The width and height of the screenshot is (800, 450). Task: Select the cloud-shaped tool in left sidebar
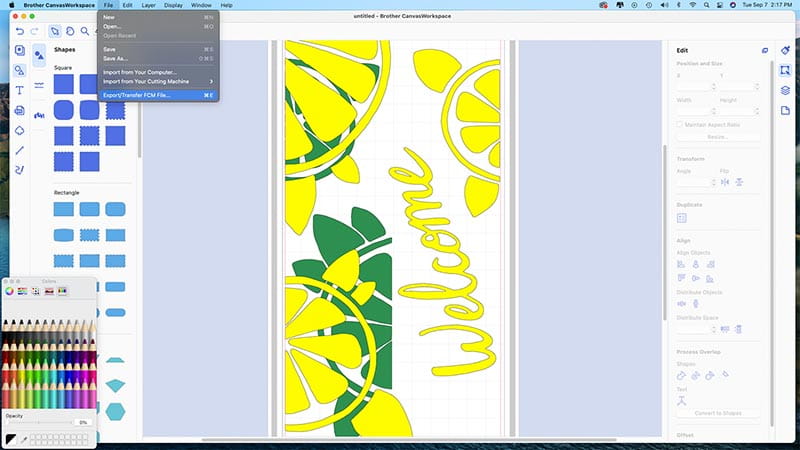(19, 131)
